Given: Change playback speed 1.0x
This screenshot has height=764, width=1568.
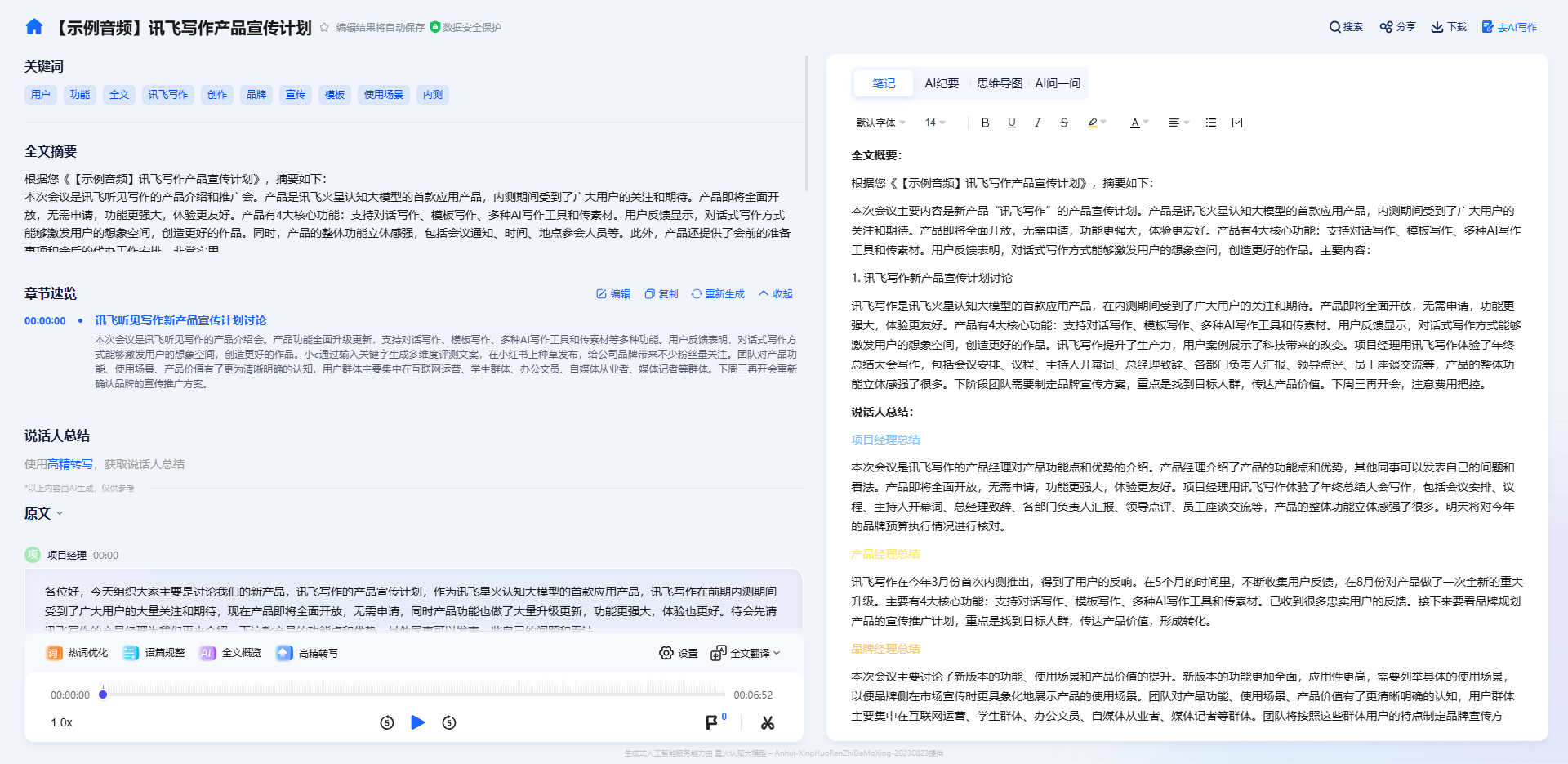Looking at the screenshot, I should [62, 722].
